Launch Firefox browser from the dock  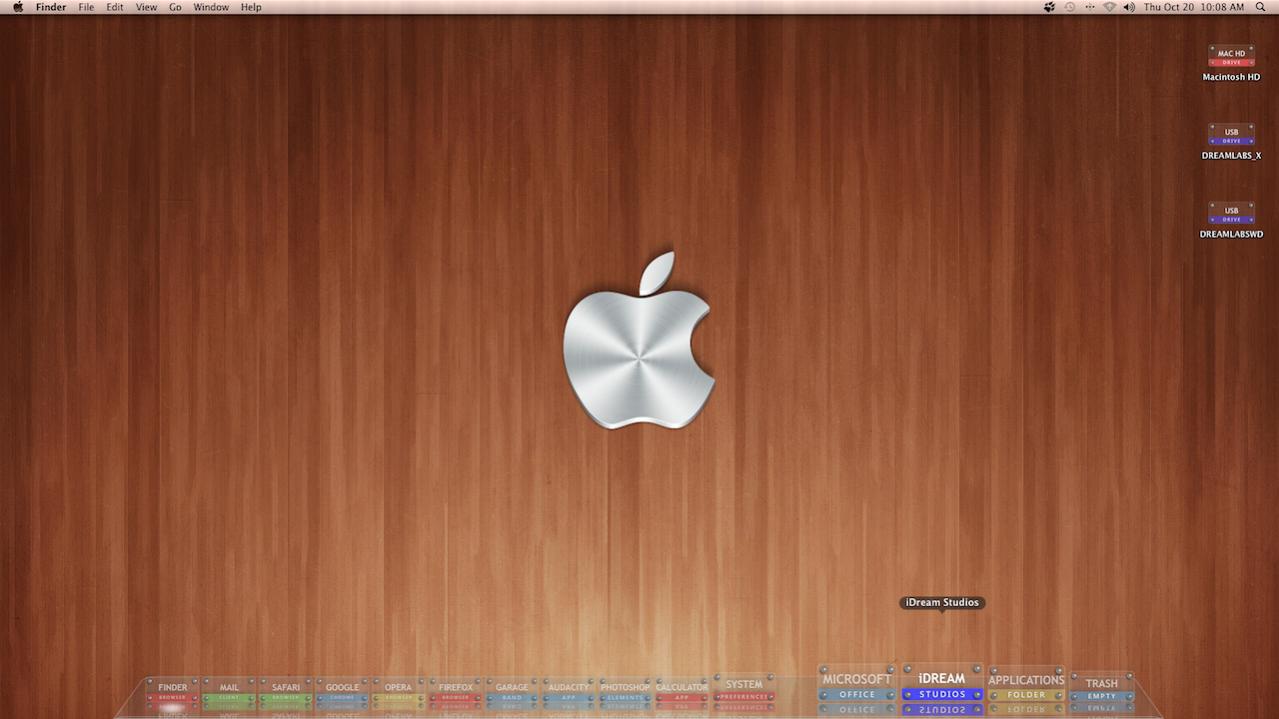coord(455,691)
